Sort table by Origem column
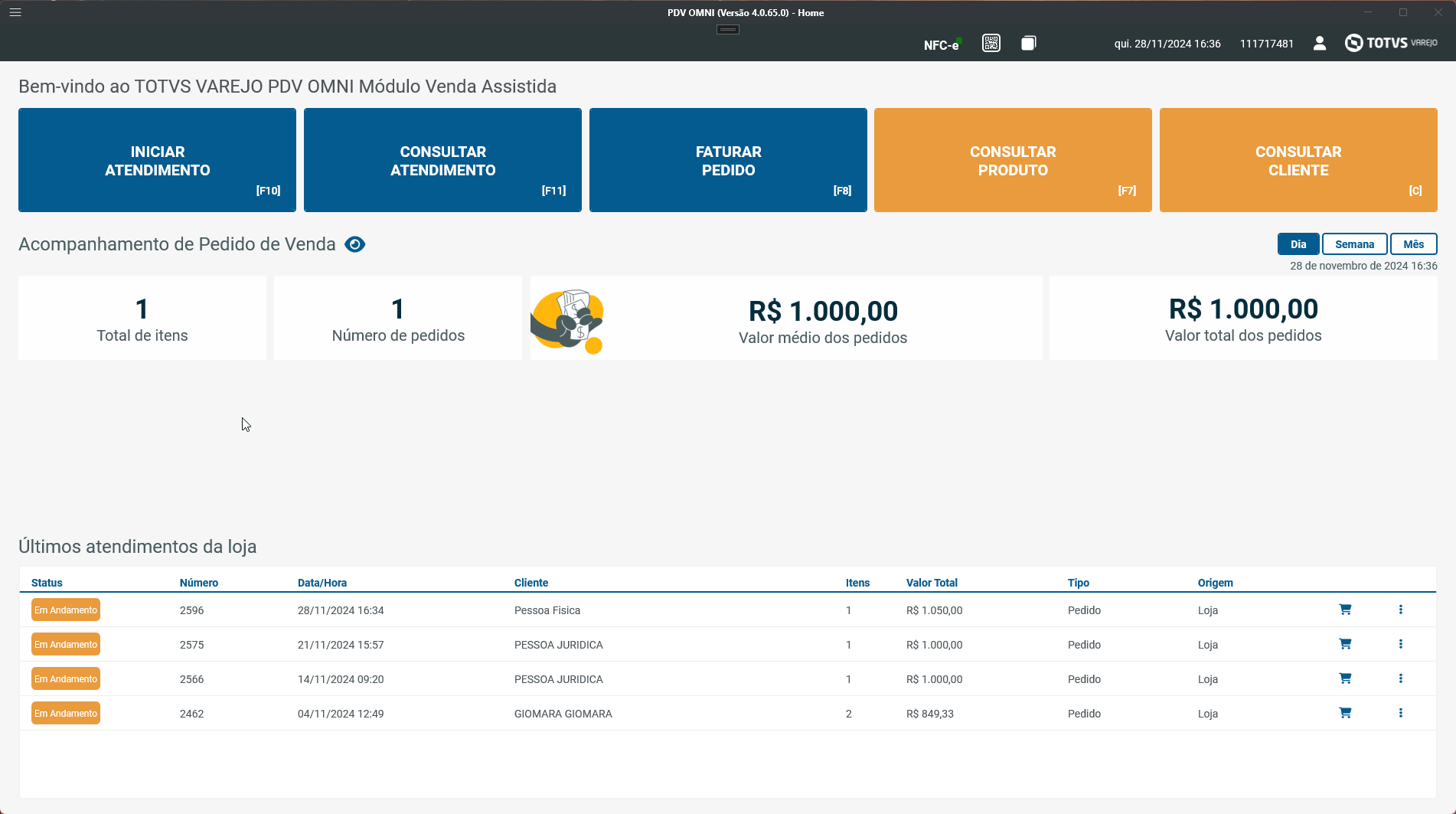 click(1216, 583)
